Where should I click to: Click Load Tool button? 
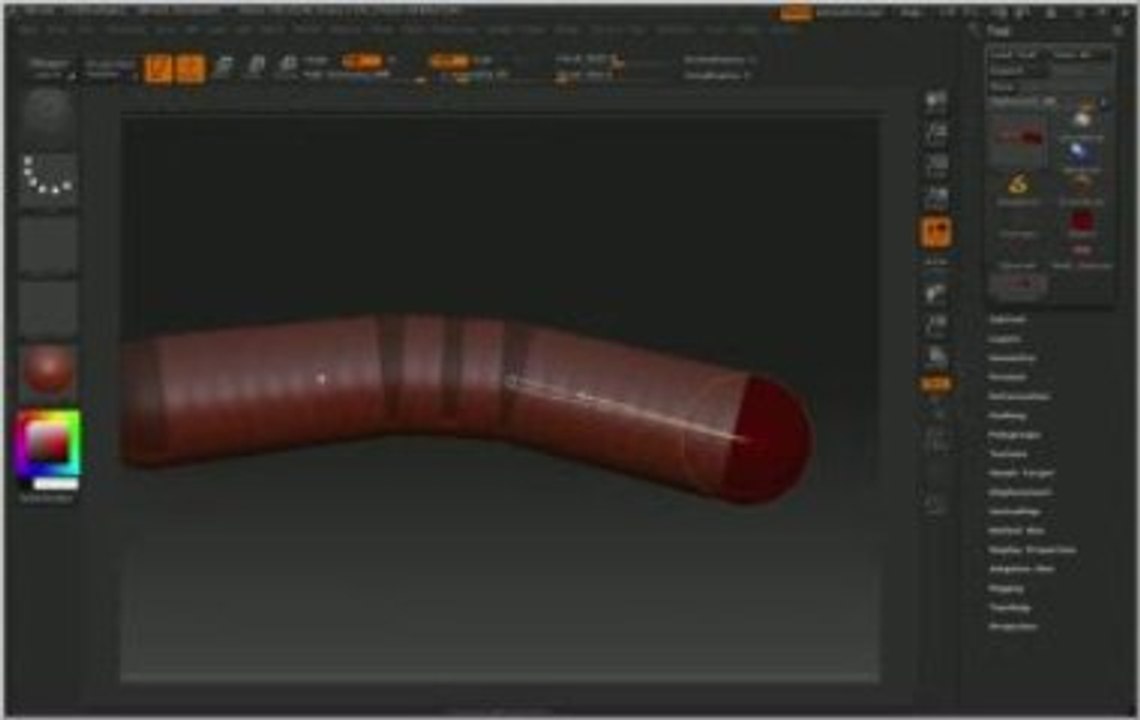click(x=1016, y=55)
